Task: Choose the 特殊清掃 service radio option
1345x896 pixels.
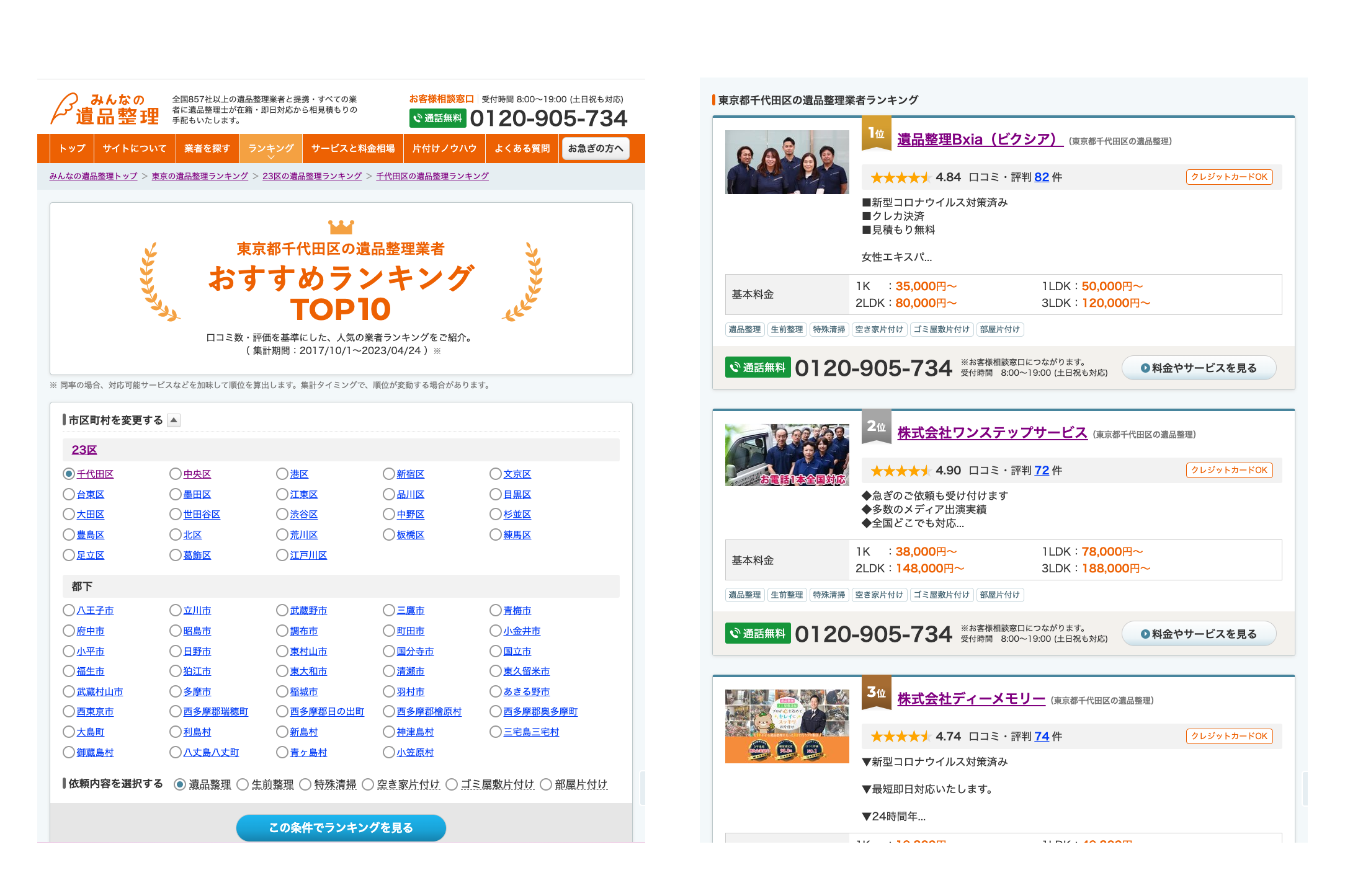Action: click(305, 784)
